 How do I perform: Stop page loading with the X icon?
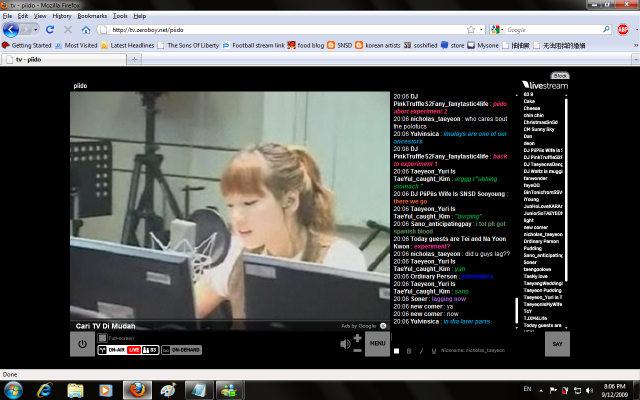pyautogui.click(x=69, y=30)
